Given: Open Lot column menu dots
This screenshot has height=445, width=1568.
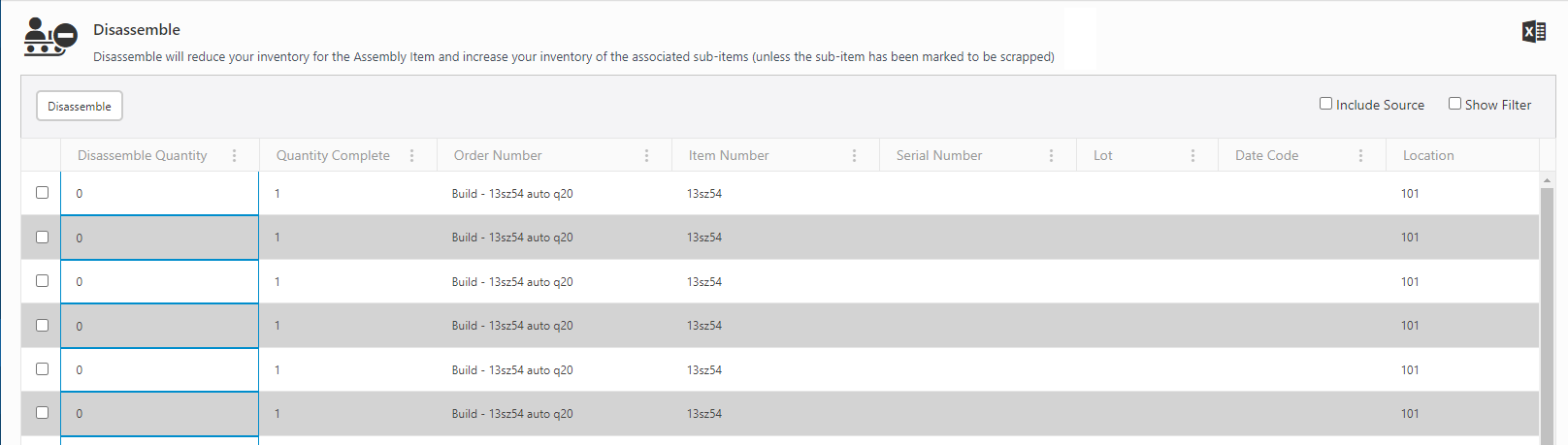Looking at the screenshot, I should coord(1192,155).
